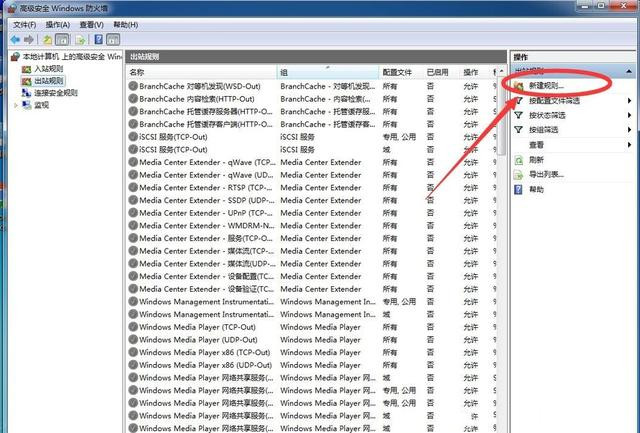
Task: Click the 帮助 link in actions pane
Action: coord(536,189)
